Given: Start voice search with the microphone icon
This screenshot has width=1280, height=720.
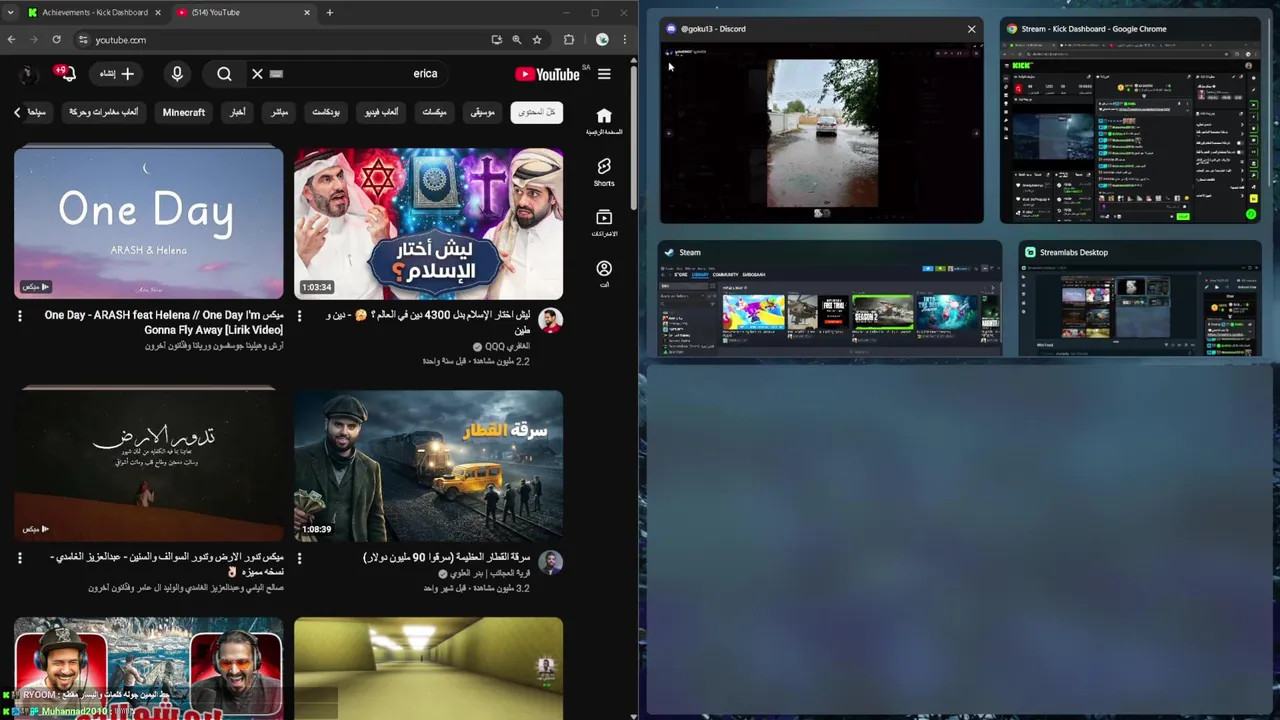Looking at the screenshot, I should pyautogui.click(x=177, y=74).
